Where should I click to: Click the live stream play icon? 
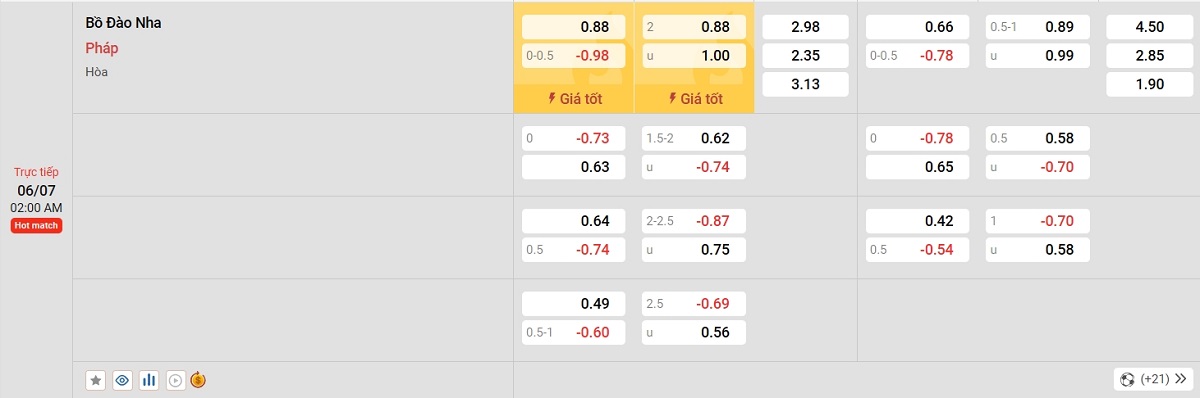pos(176,380)
